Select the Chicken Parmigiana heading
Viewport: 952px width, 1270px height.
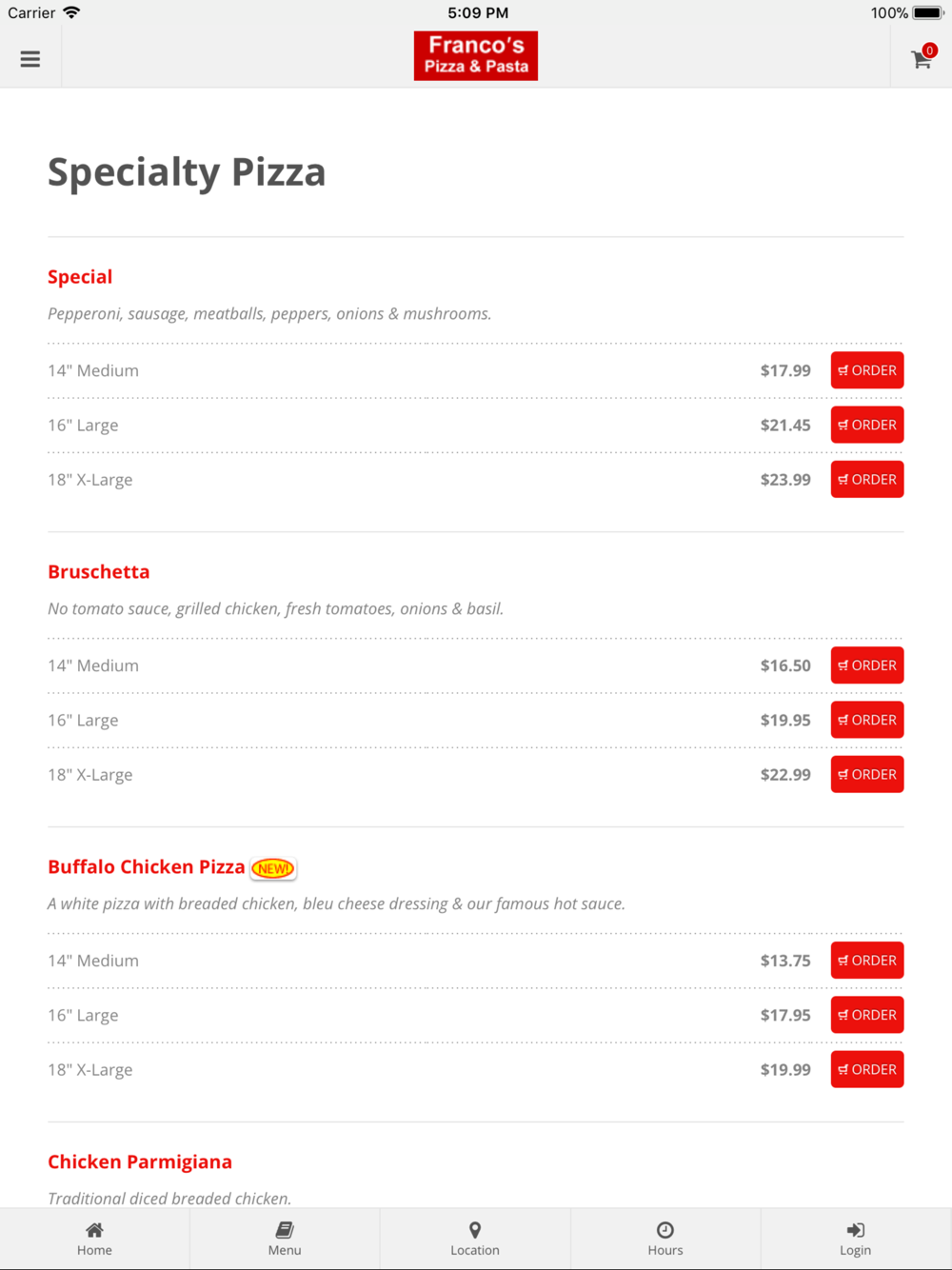140,1161
